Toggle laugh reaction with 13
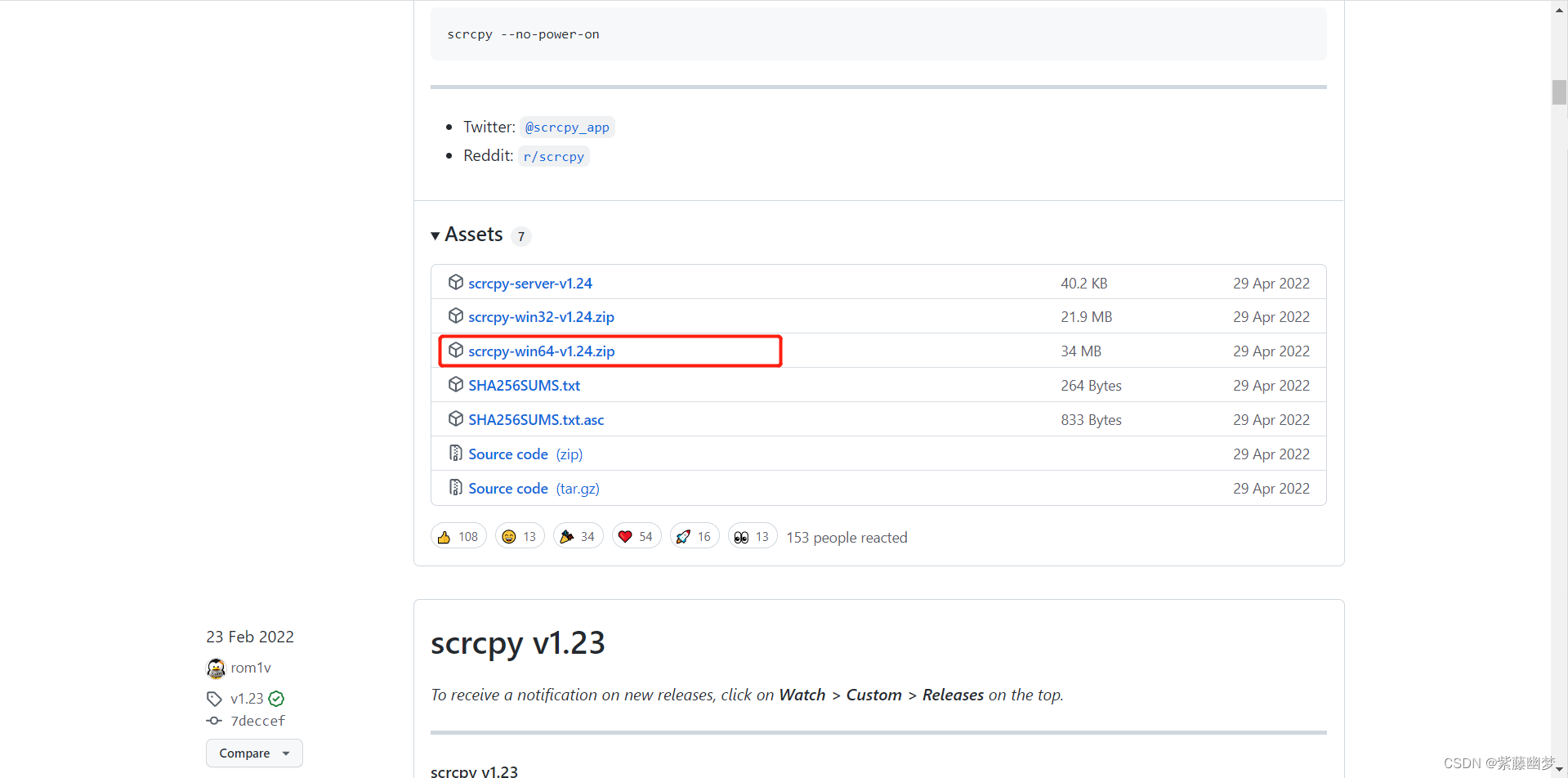The width and height of the screenshot is (1568, 778). pos(520,536)
